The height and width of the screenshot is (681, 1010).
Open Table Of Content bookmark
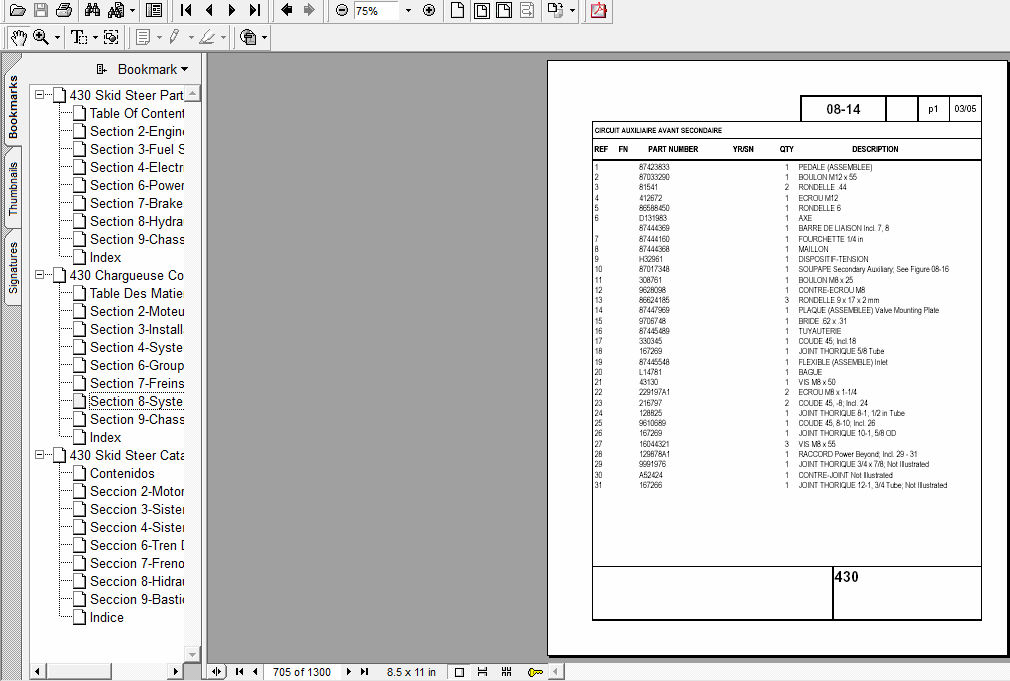pyautogui.click(x=137, y=113)
